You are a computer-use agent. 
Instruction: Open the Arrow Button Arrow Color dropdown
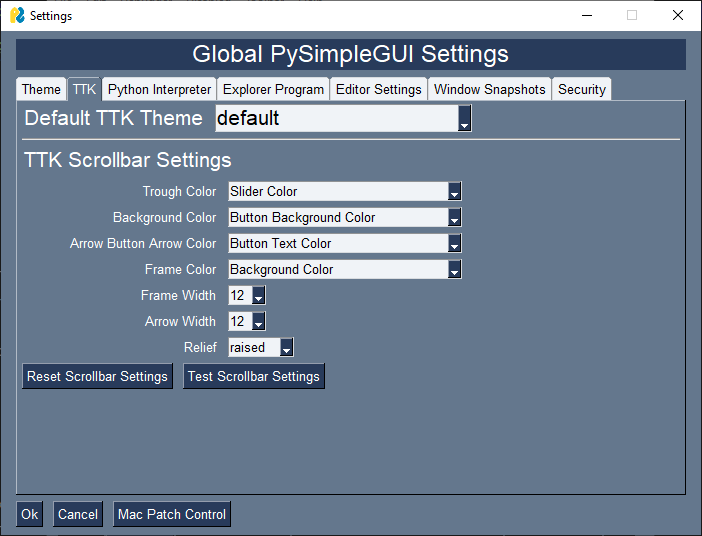pos(454,244)
